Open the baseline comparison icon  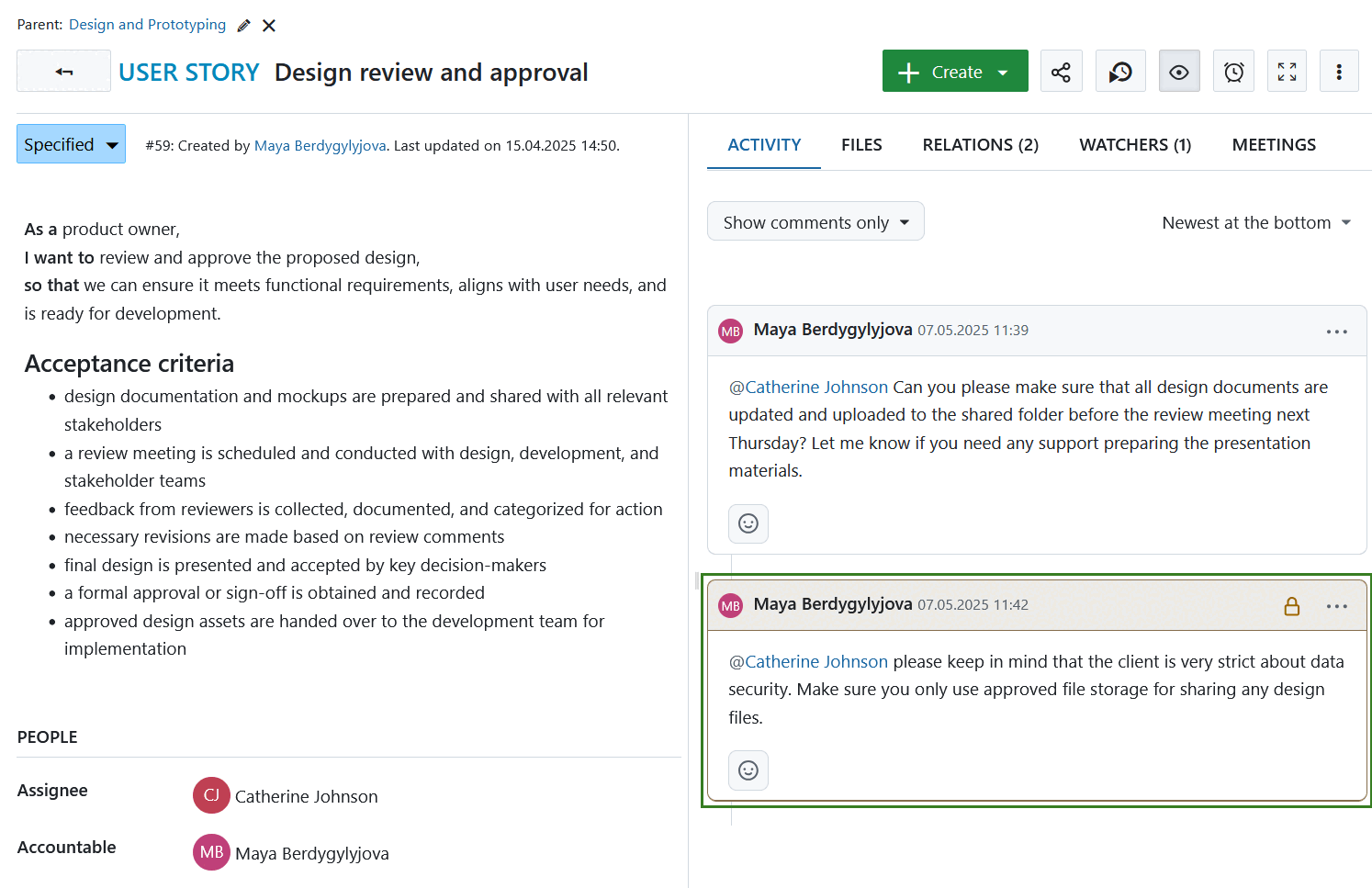pyautogui.click(x=1120, y=71)
